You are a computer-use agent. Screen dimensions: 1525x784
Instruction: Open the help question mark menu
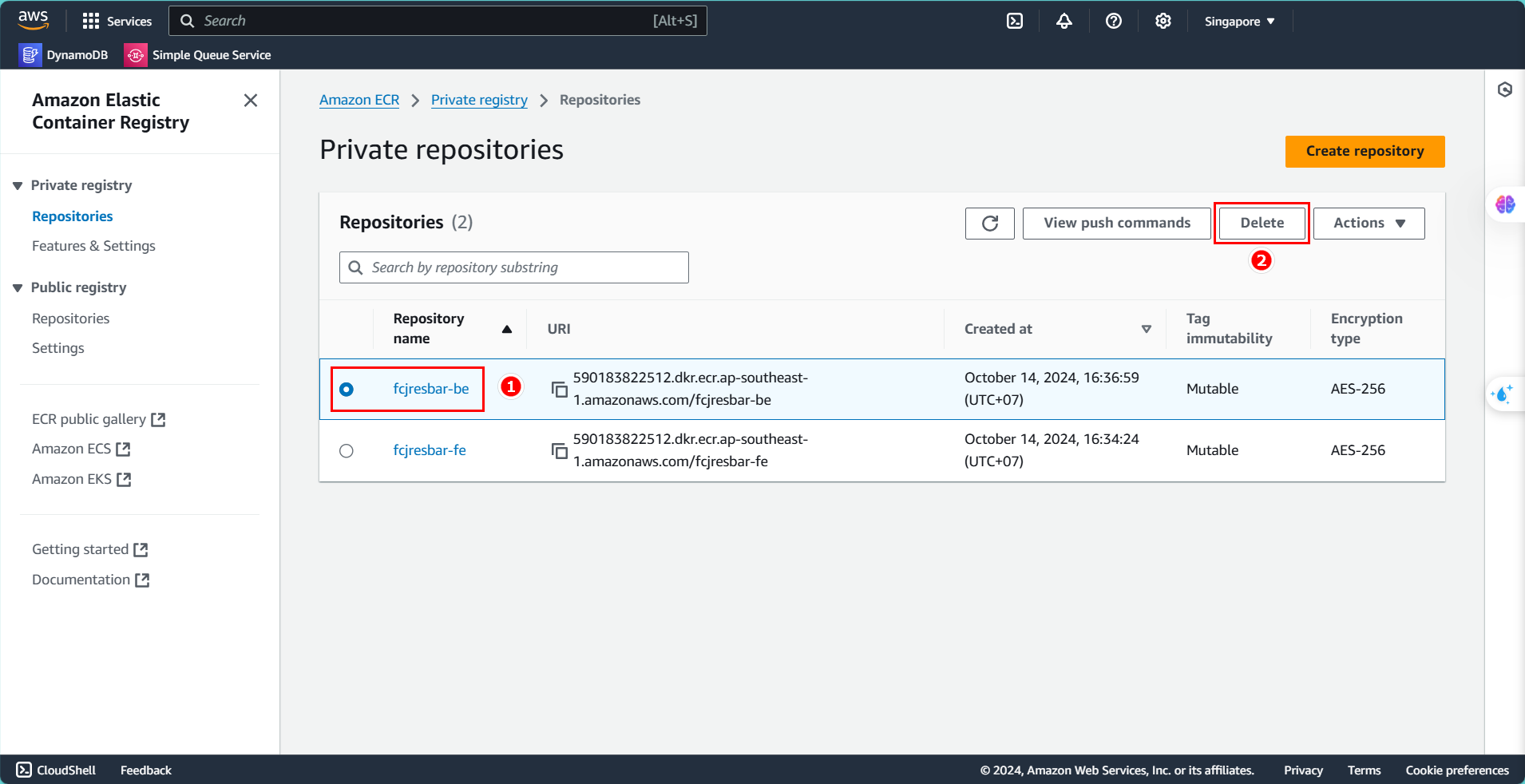coord(1114,21)
